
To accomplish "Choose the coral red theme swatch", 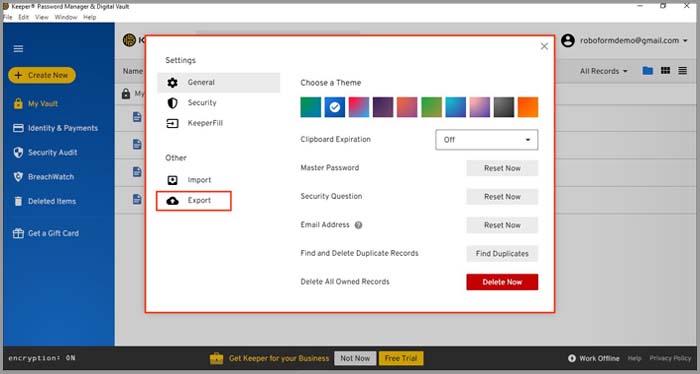I will pos(407,107).
